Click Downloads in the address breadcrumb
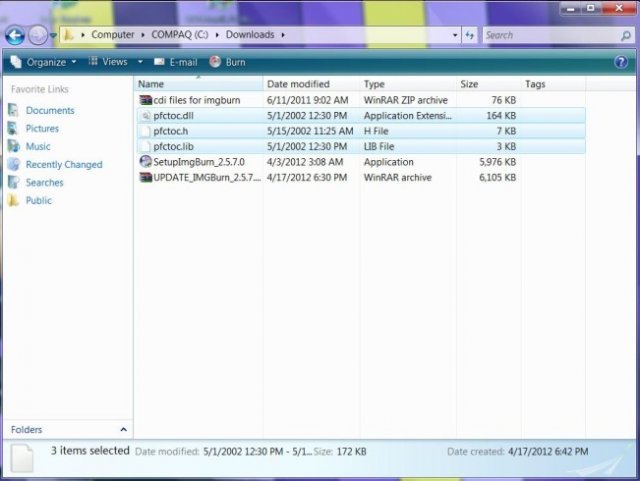This screenshot has height=481, width=640. [x=250, y=35]
